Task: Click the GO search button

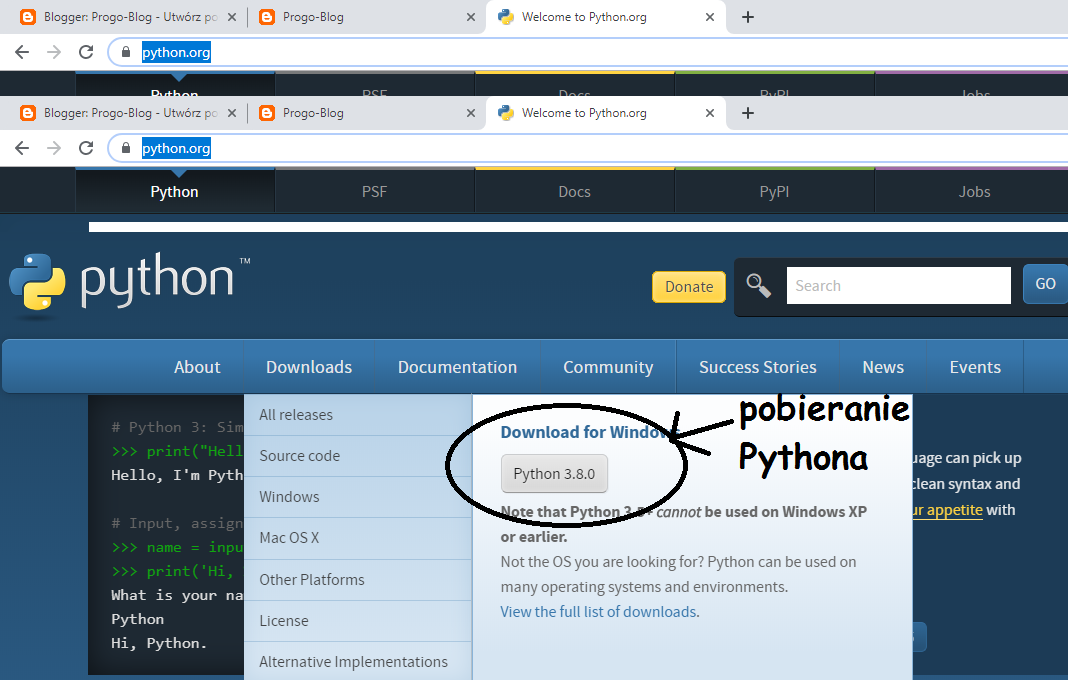Action: [x=1045, y=284]
